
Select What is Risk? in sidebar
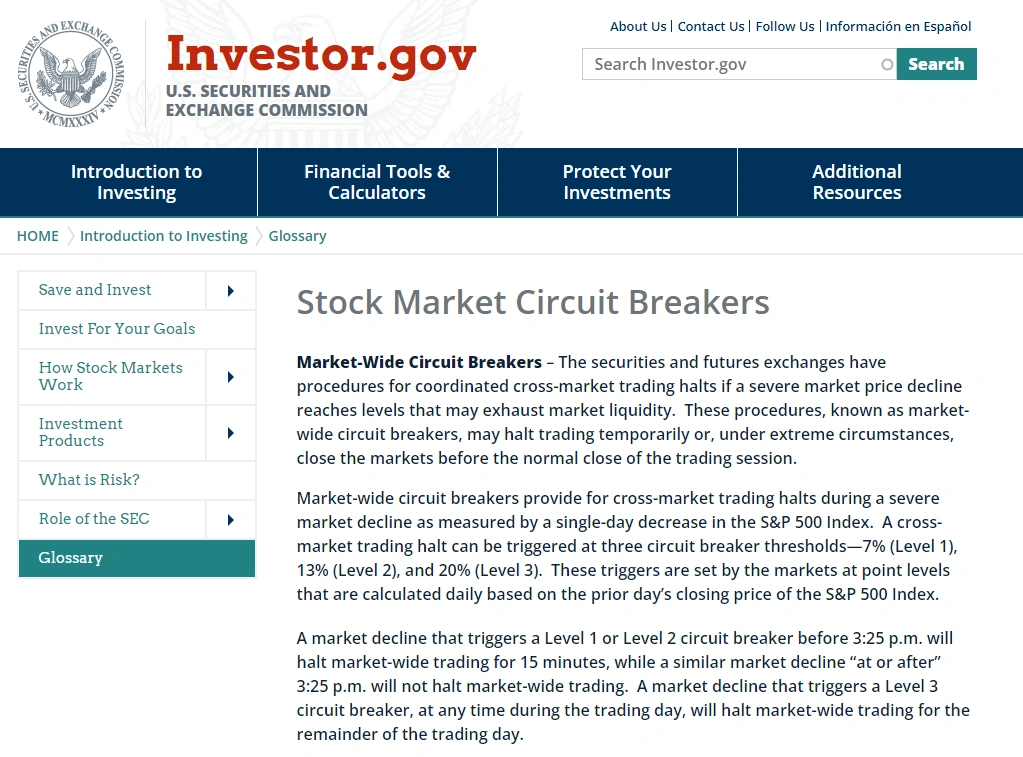click(x=89, y=480)
